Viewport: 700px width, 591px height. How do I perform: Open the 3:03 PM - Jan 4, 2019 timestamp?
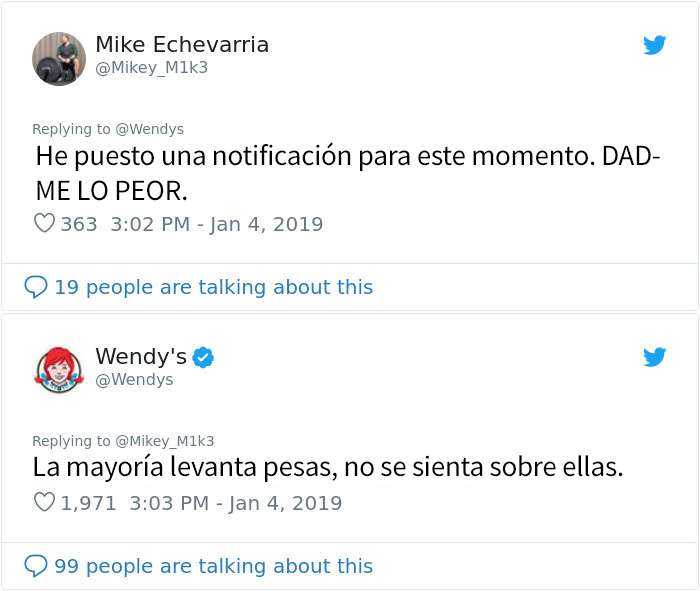pos(234,503)
